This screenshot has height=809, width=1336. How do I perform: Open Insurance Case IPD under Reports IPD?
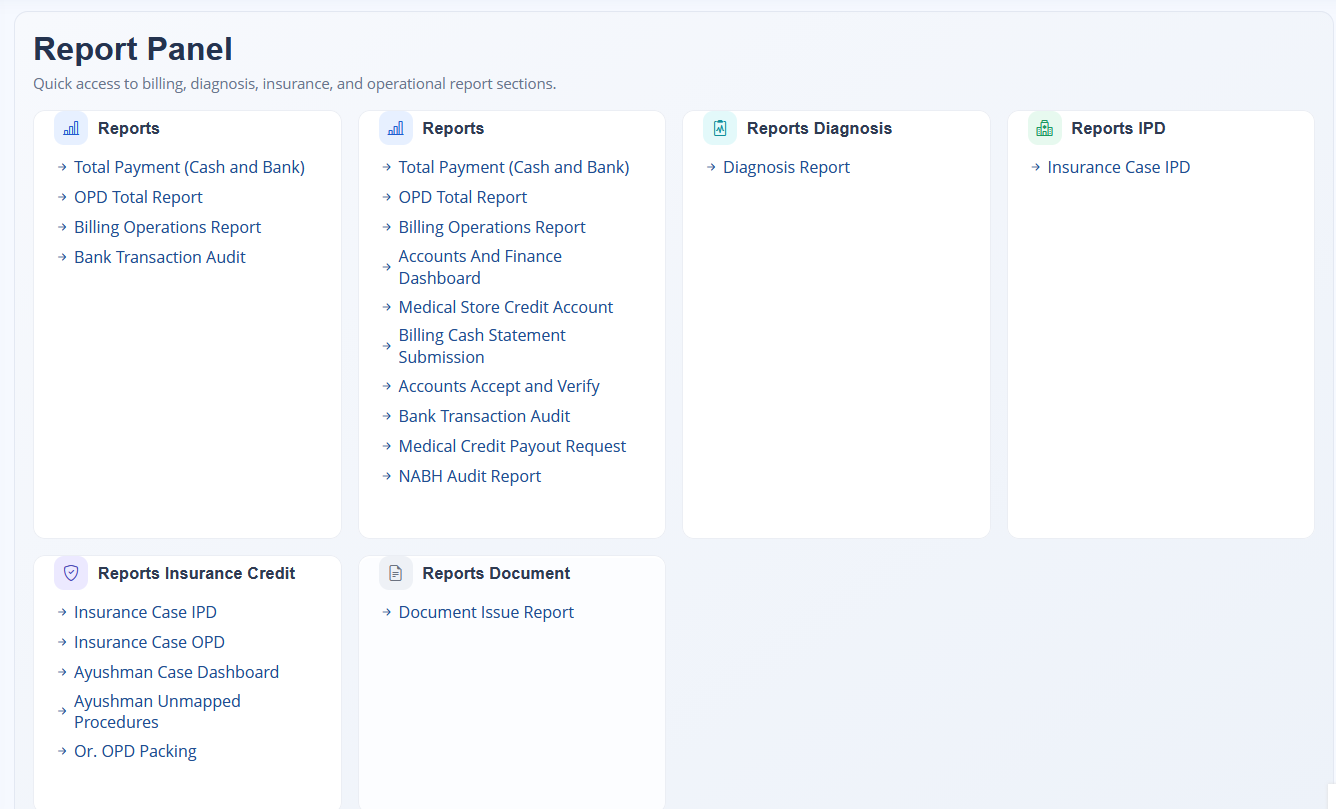click(x=1119, y=167)
